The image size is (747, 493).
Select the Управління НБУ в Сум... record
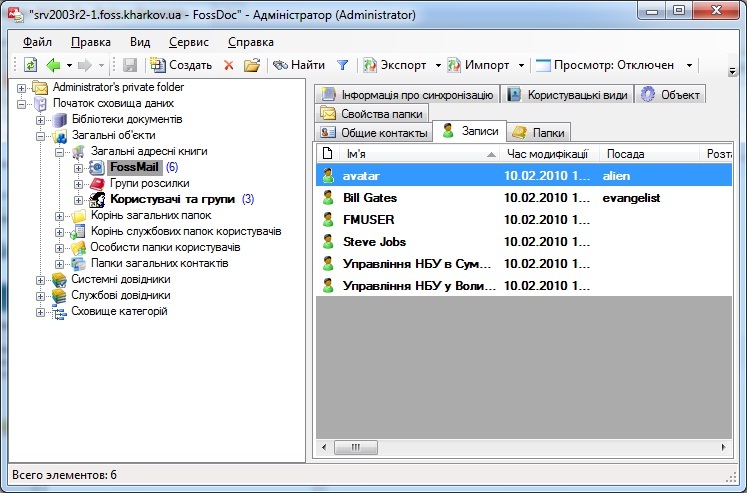point(524,263)
